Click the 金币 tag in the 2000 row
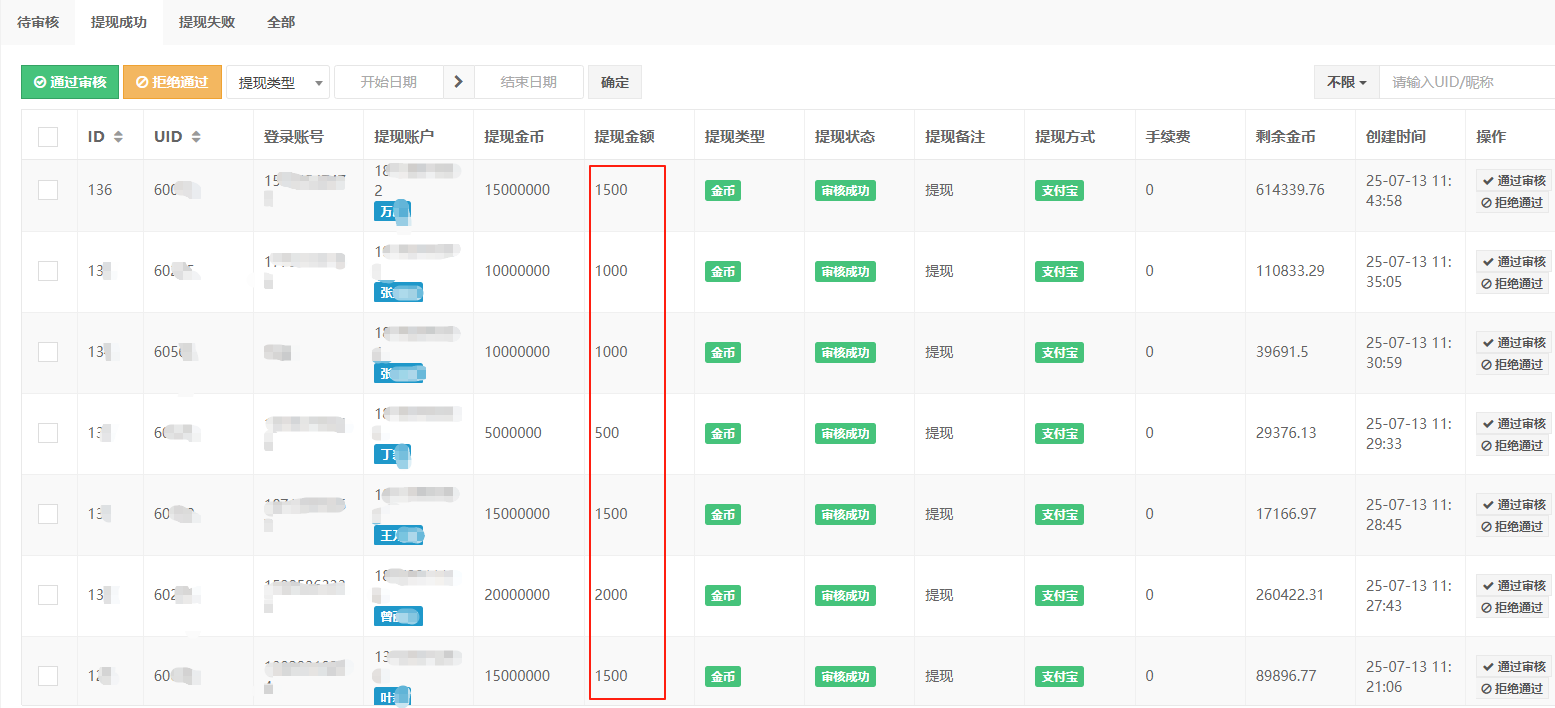The height and width of the screenshot is (708, 1555). (723, 596)
